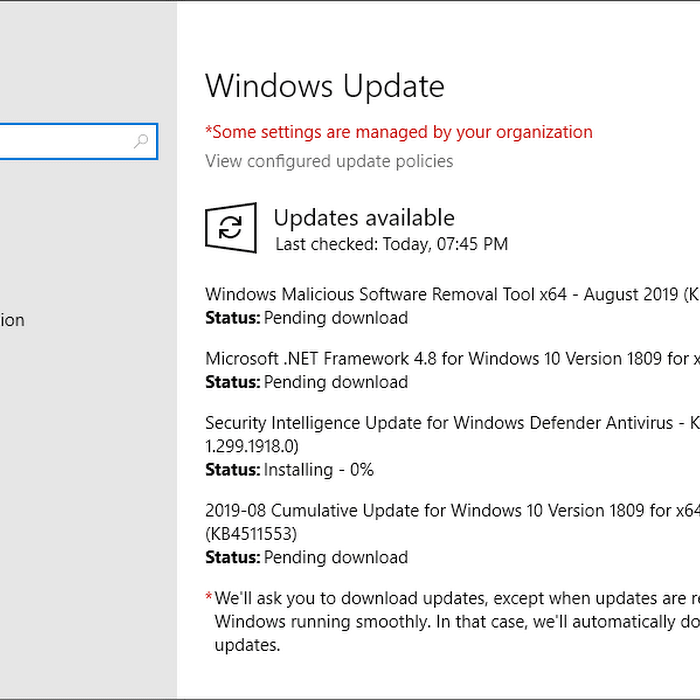Click the red asterisk beside the download footnote
Viewport: 700px width, 700px height.
point(208,596)
